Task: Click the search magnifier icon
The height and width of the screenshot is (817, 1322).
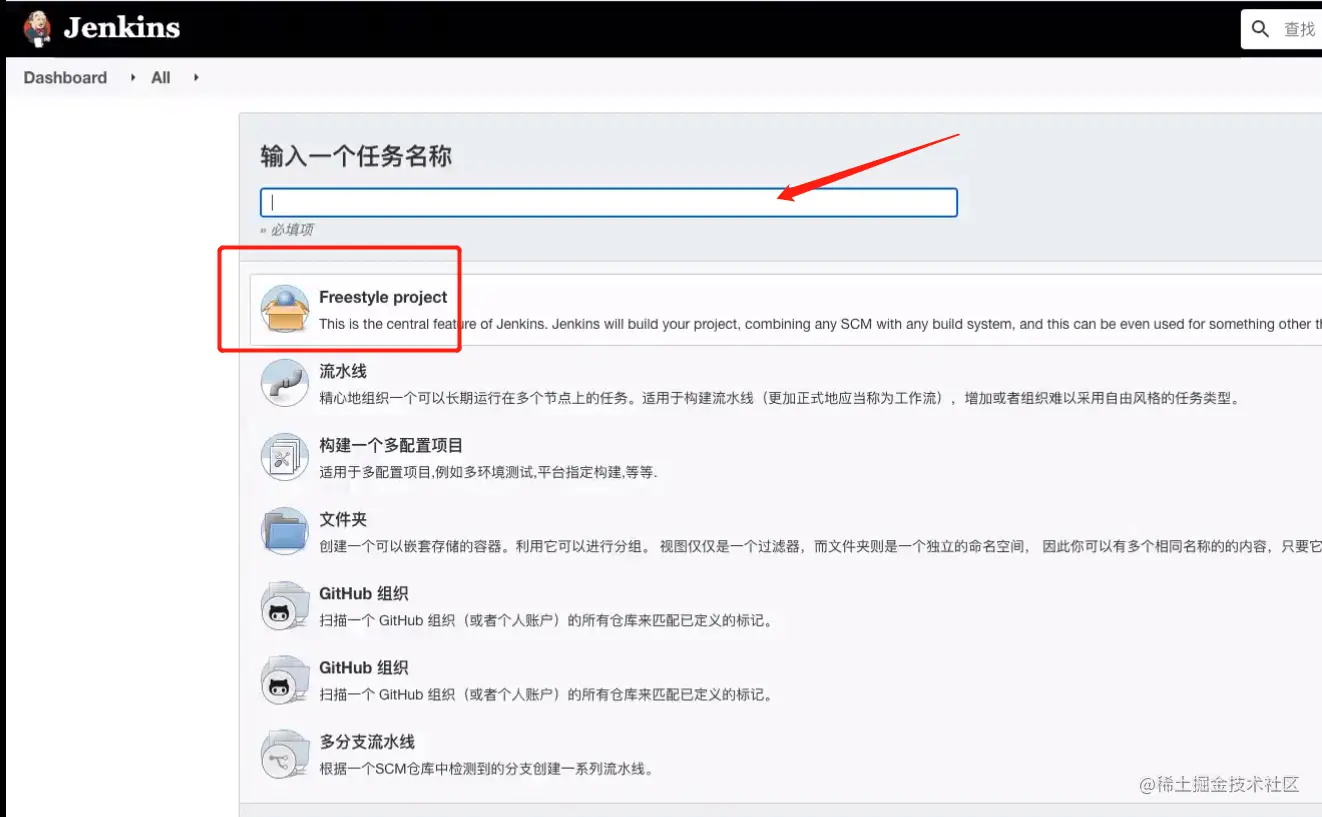Action: point(1260,29)
